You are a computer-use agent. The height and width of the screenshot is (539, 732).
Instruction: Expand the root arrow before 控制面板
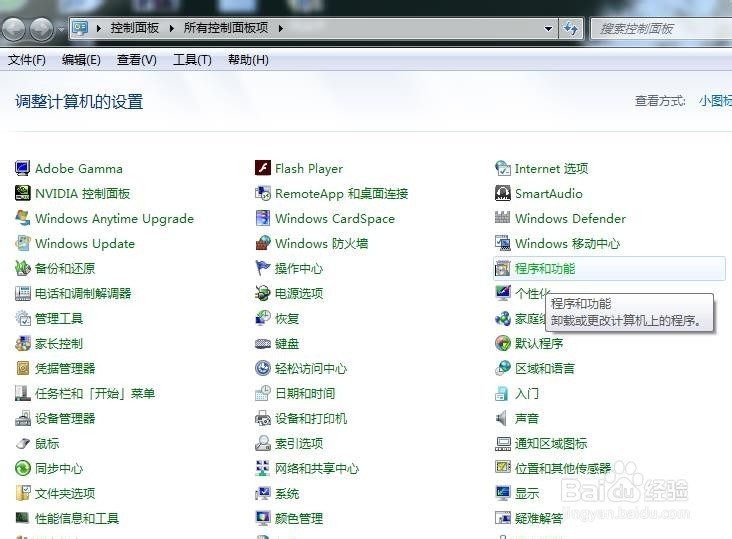point(99,28)
